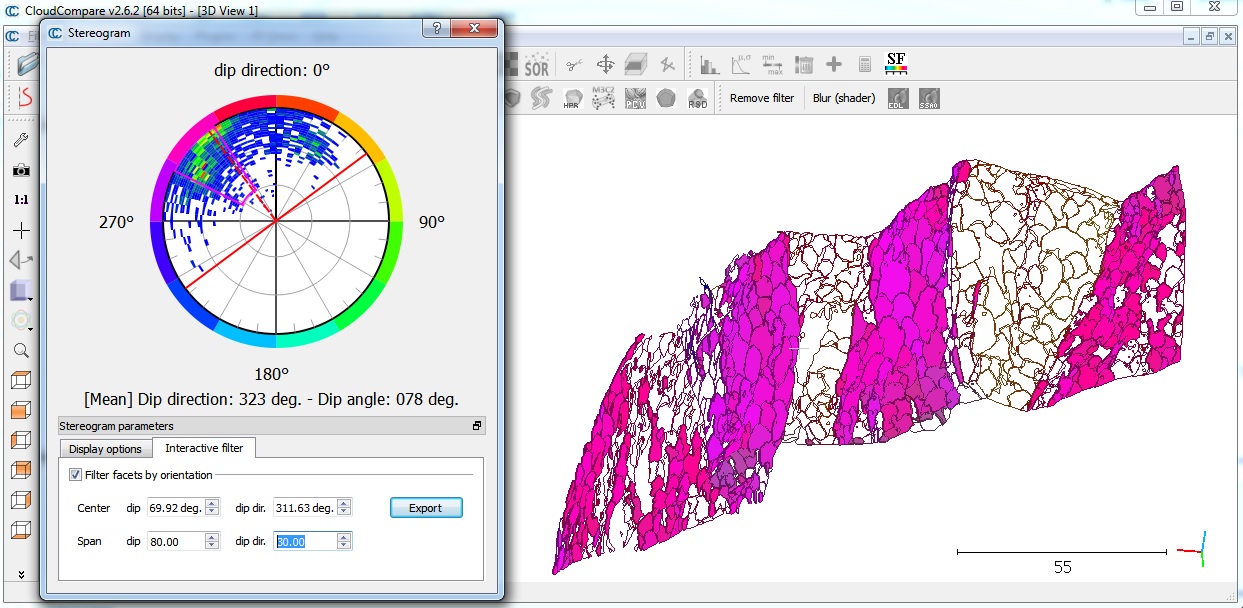Screen dimensions: 1243x608
Task: Click the Center dip value field
Action: click(x=176, y=508)
